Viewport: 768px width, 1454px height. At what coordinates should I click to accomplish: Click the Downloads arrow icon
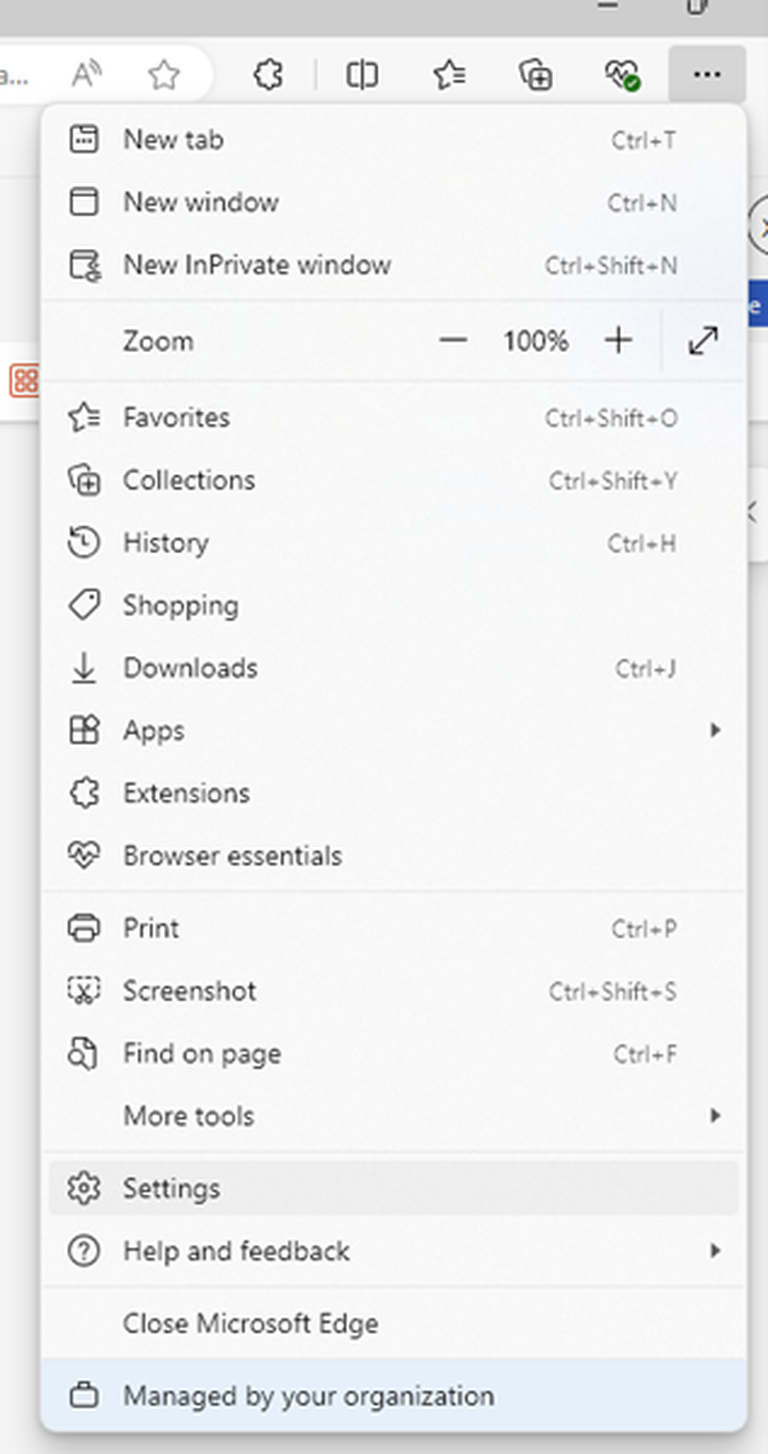tap(84, 668)
